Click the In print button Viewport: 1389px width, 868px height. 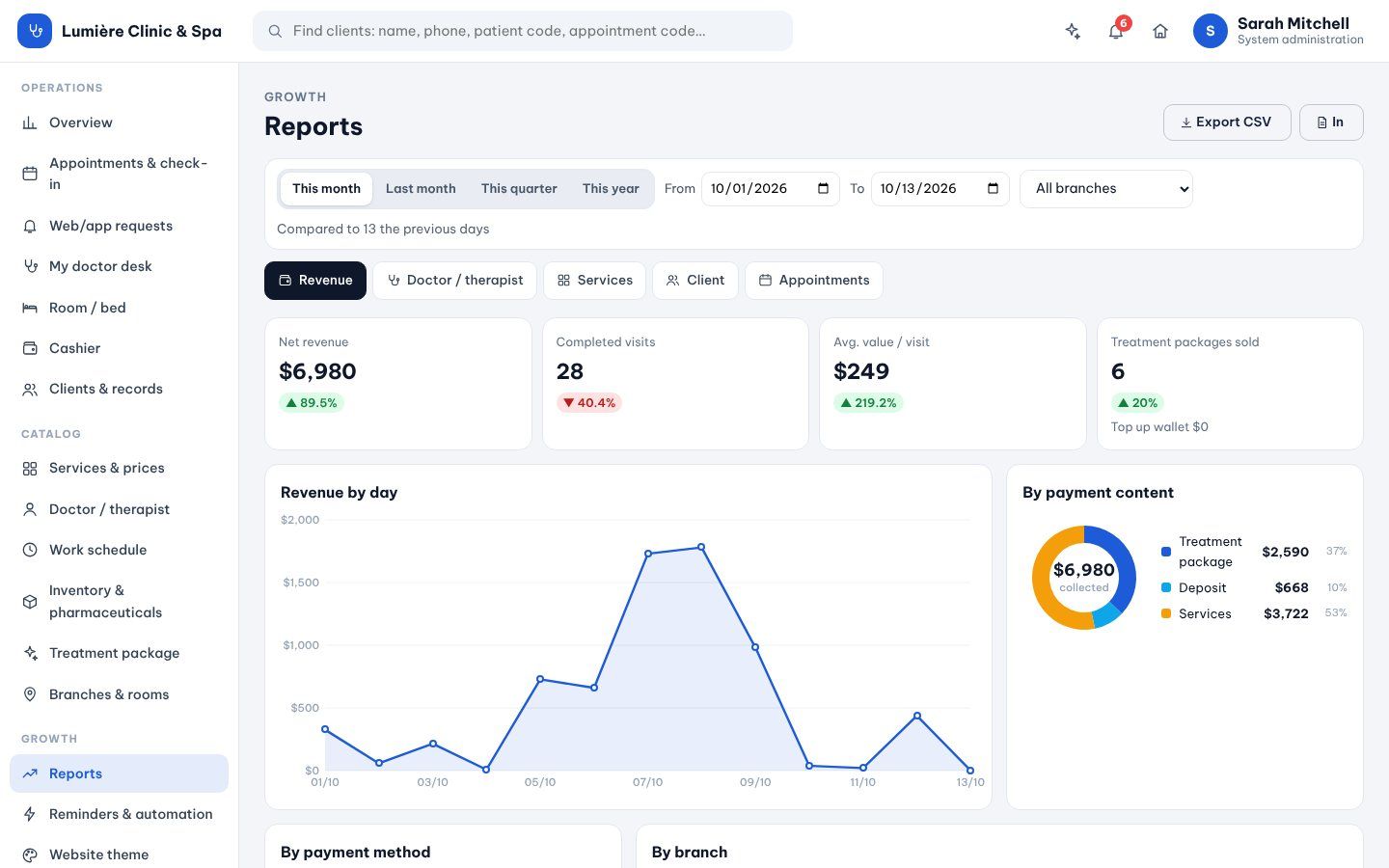[x=1331, y=122]
